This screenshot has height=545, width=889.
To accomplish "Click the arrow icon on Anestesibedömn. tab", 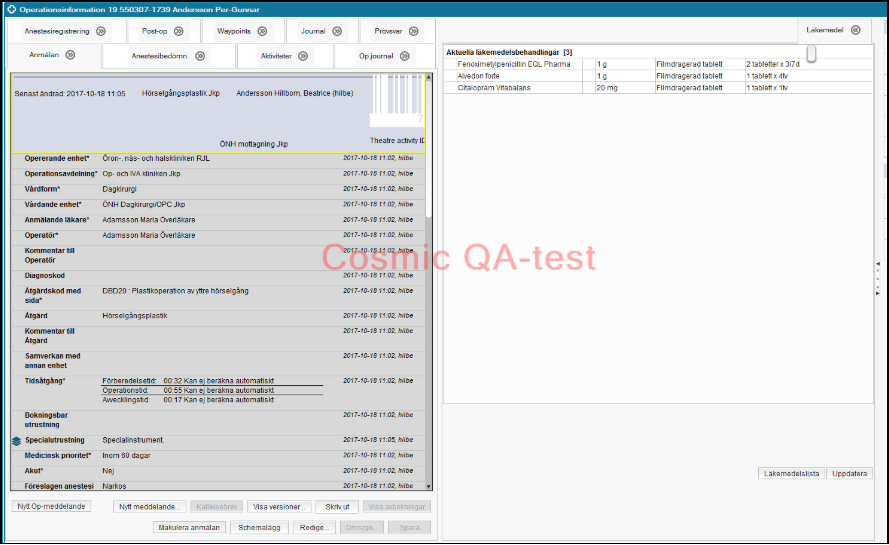I will click(200, 56).
